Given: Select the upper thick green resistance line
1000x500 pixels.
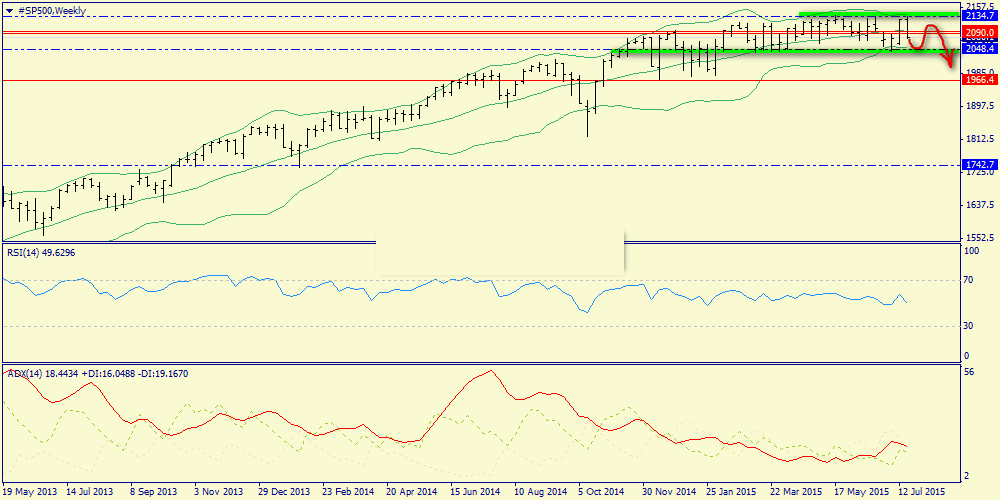Looking at the screenshot, I should 880,14.
